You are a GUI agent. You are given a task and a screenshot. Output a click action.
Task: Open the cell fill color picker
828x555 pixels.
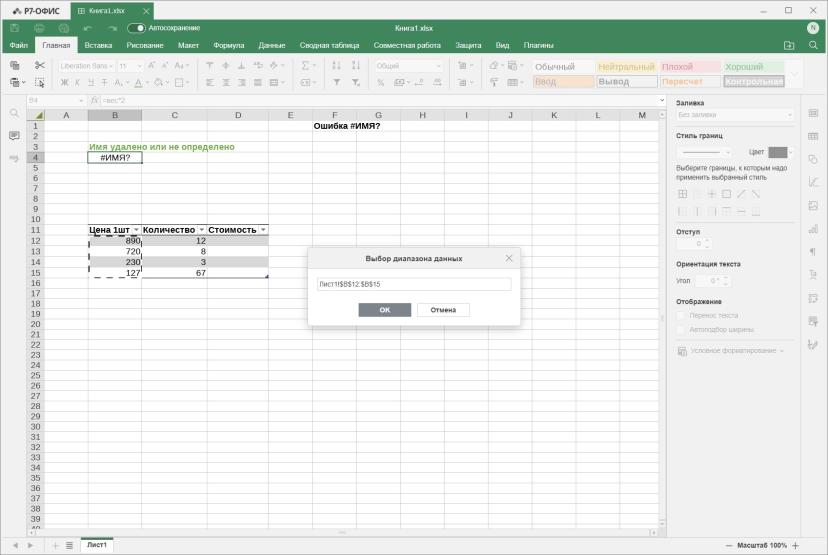158,82
